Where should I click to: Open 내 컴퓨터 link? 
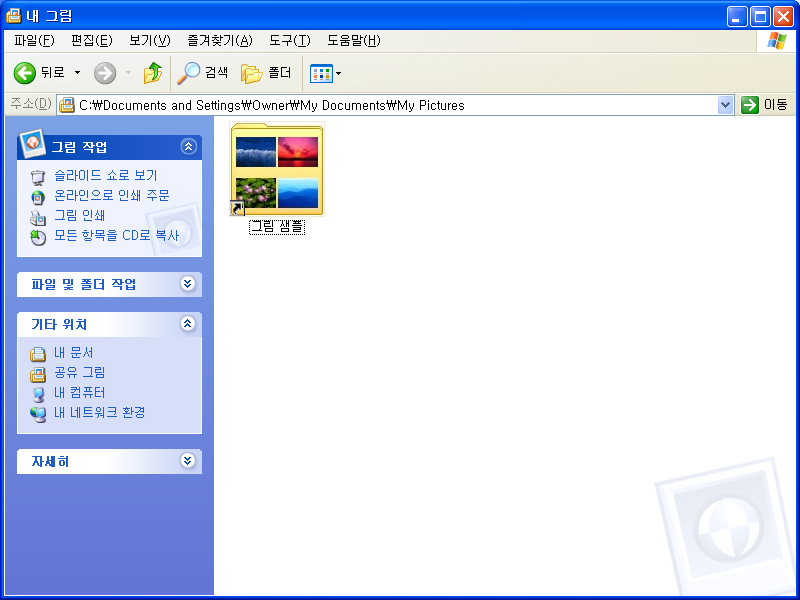(80, 392)
